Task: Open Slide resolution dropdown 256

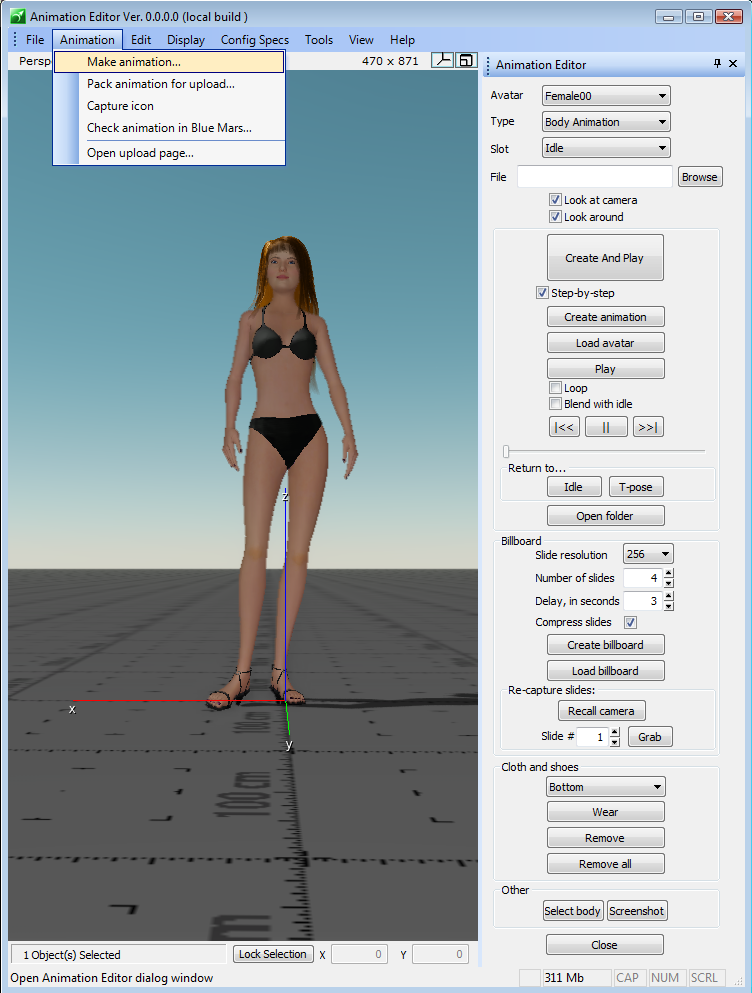Action: (648, 554)
